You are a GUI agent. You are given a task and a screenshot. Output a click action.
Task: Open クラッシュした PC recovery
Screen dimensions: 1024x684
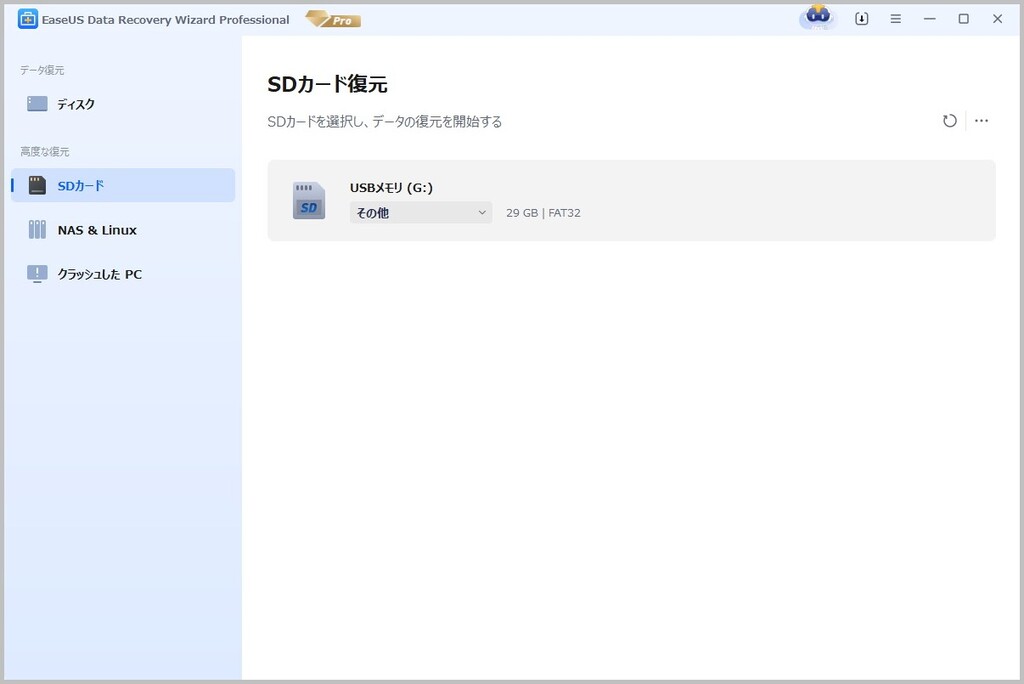123,274
